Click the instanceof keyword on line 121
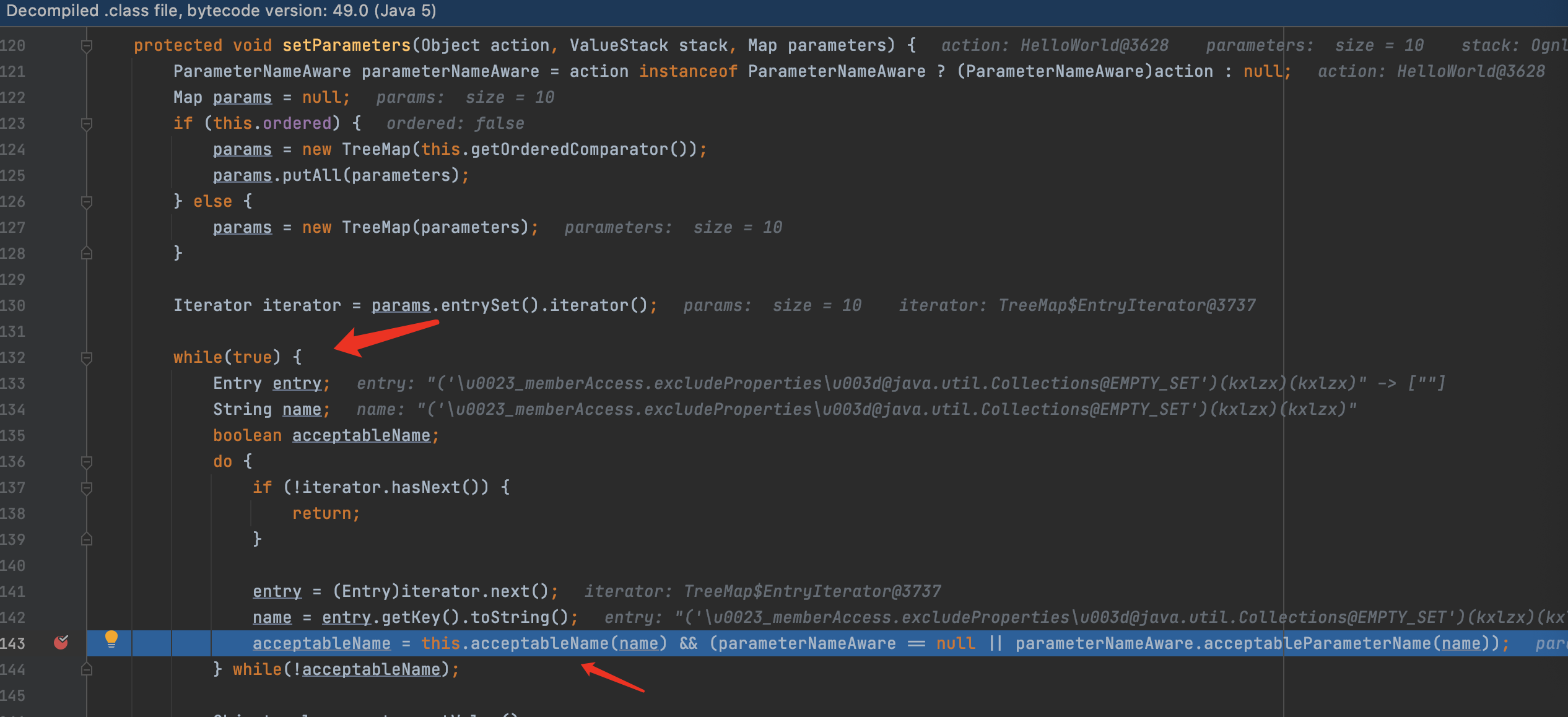The image size is (1568, 717). tap(688, 71)
